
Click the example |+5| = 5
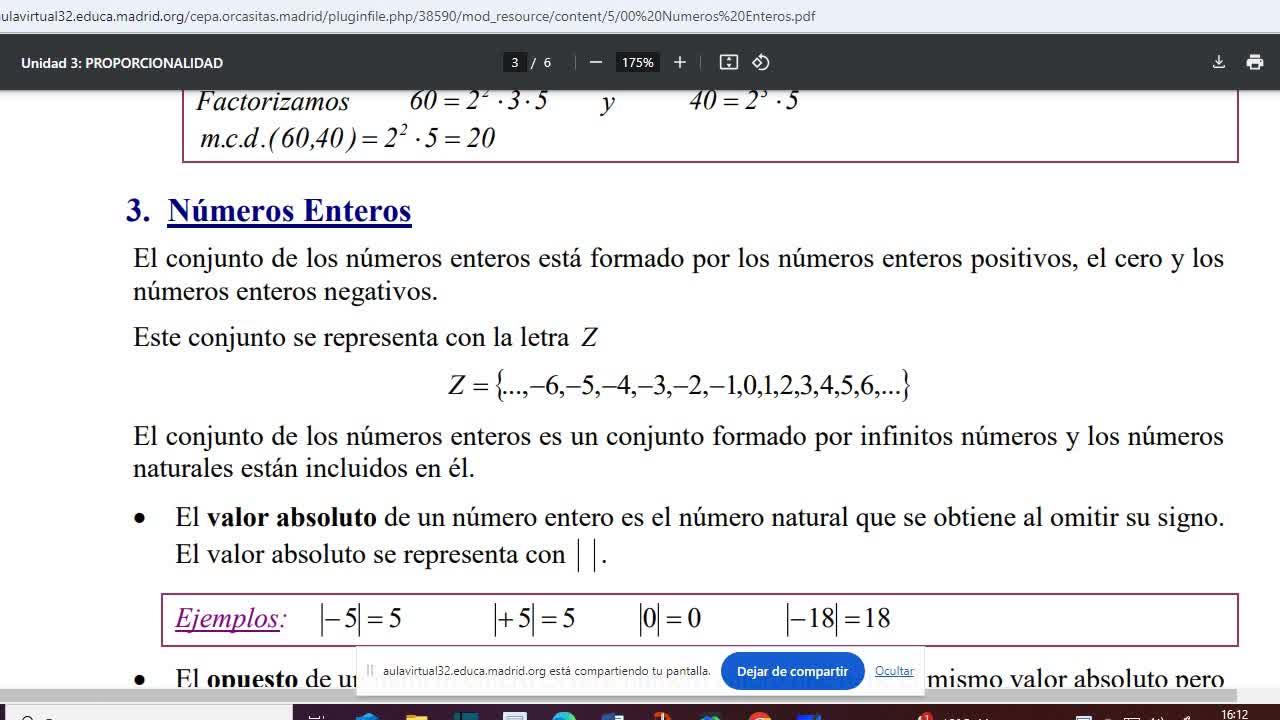point(535,619)
